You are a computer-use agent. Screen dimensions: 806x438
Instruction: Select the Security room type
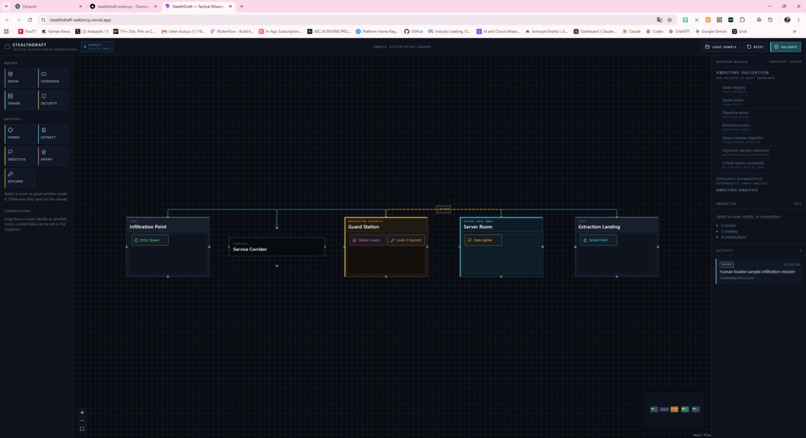[x=53, y=99]
